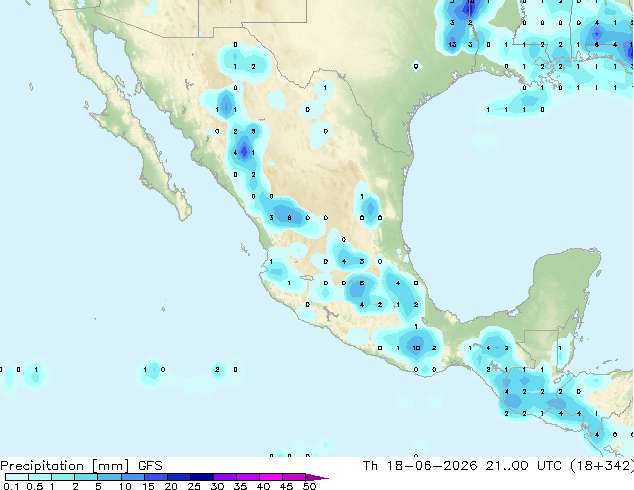Click the legend label '25'
This screenshot has width=634, height=490.
pos(194,486)
